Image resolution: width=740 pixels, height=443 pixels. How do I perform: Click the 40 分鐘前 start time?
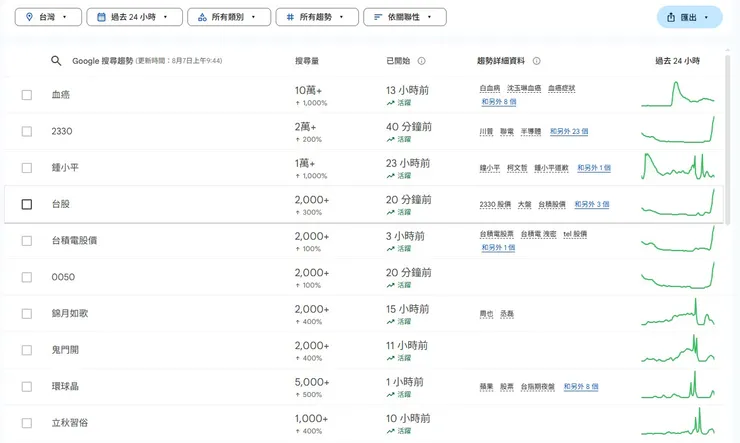[409, 126]
